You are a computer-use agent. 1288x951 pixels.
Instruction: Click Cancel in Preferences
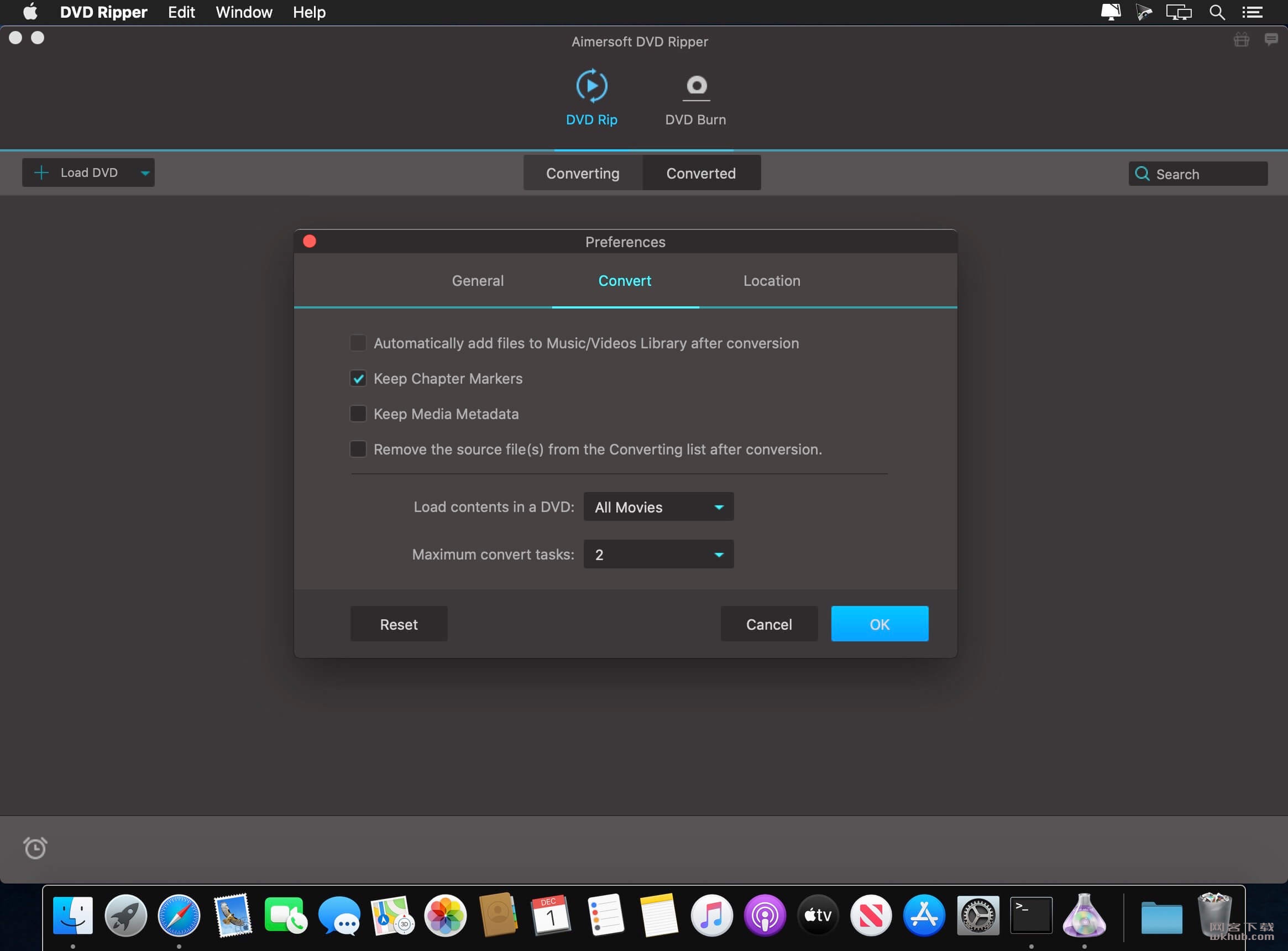pos(769,625)
